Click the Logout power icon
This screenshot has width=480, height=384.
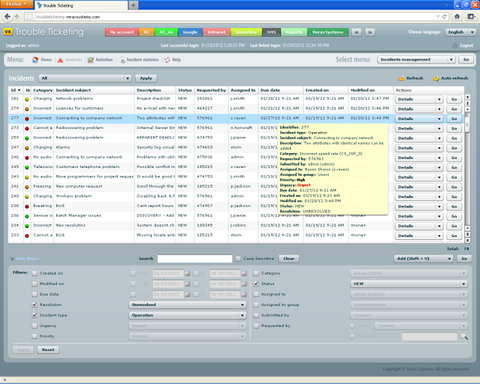[x=455, y=46]
